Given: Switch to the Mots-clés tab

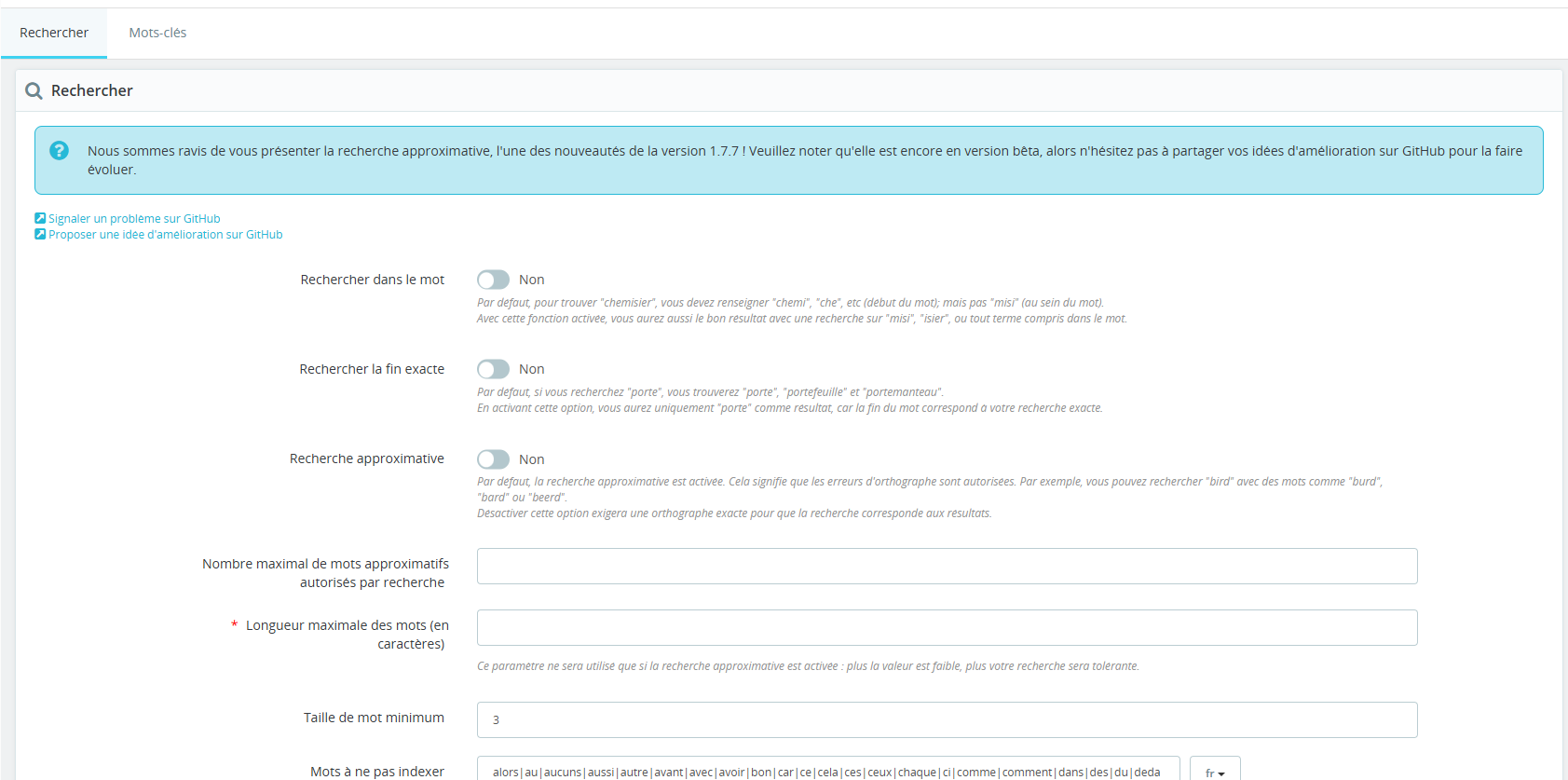Looking at the screenshot, I should 157,33.
